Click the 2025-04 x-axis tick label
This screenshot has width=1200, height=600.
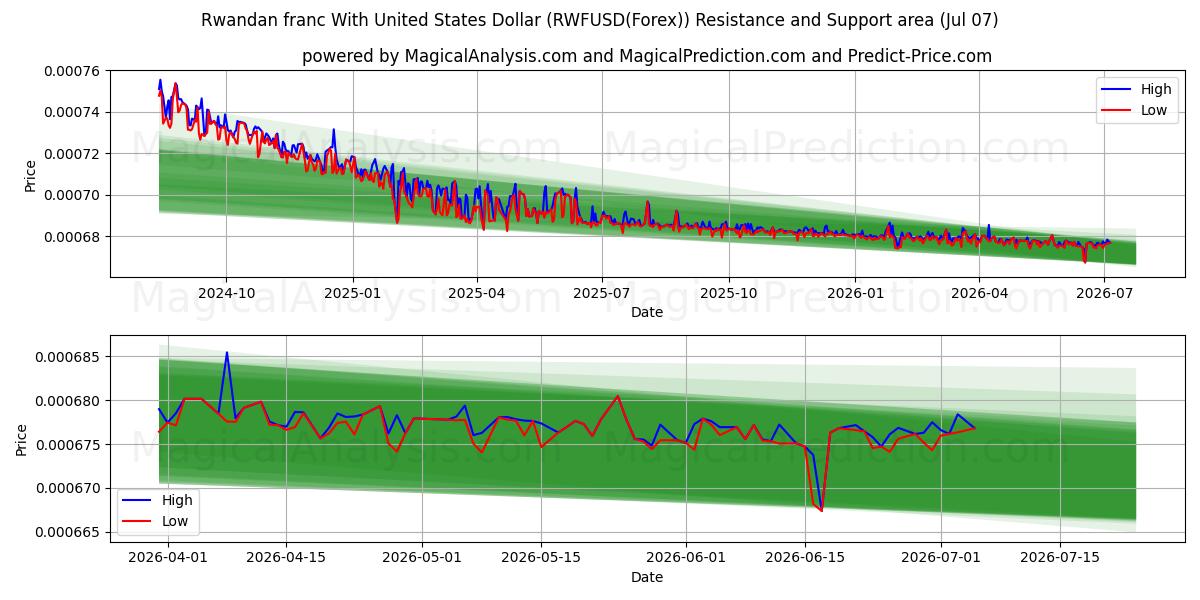coord(476,293)
